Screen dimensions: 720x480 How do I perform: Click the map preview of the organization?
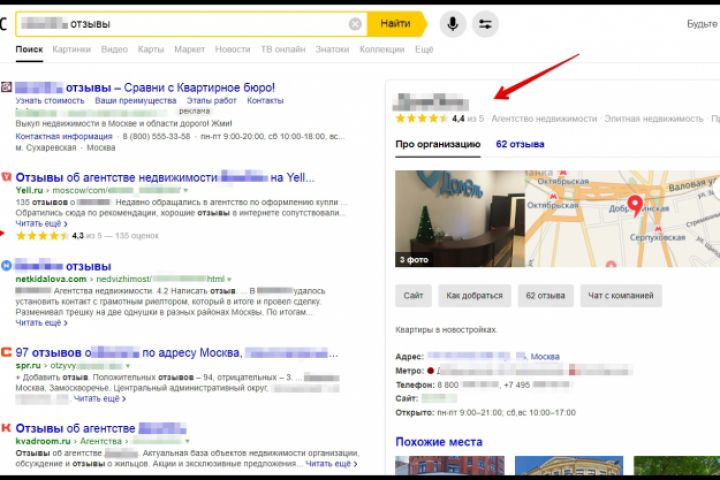622,219
